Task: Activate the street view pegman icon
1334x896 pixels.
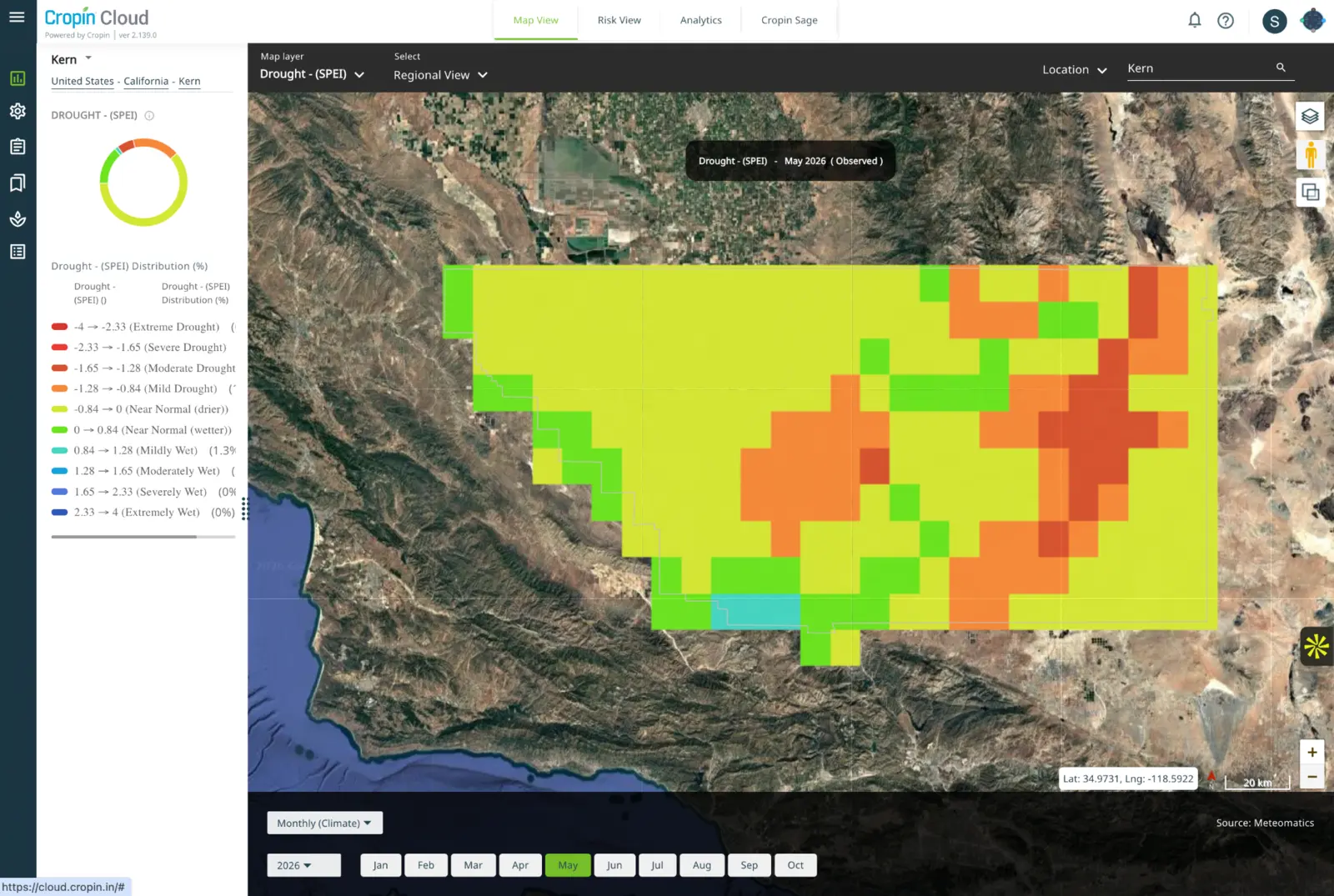Action: tap(1310, 154)
